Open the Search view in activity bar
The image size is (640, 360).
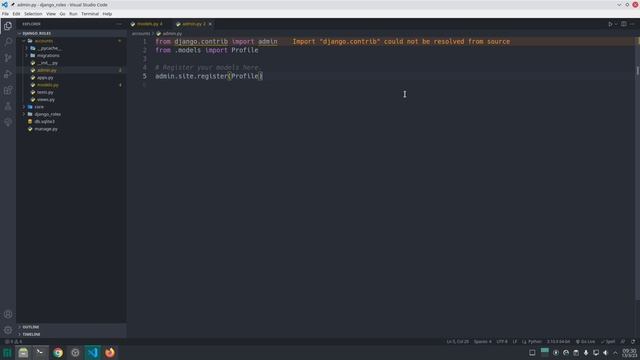(x=8, y=42)
